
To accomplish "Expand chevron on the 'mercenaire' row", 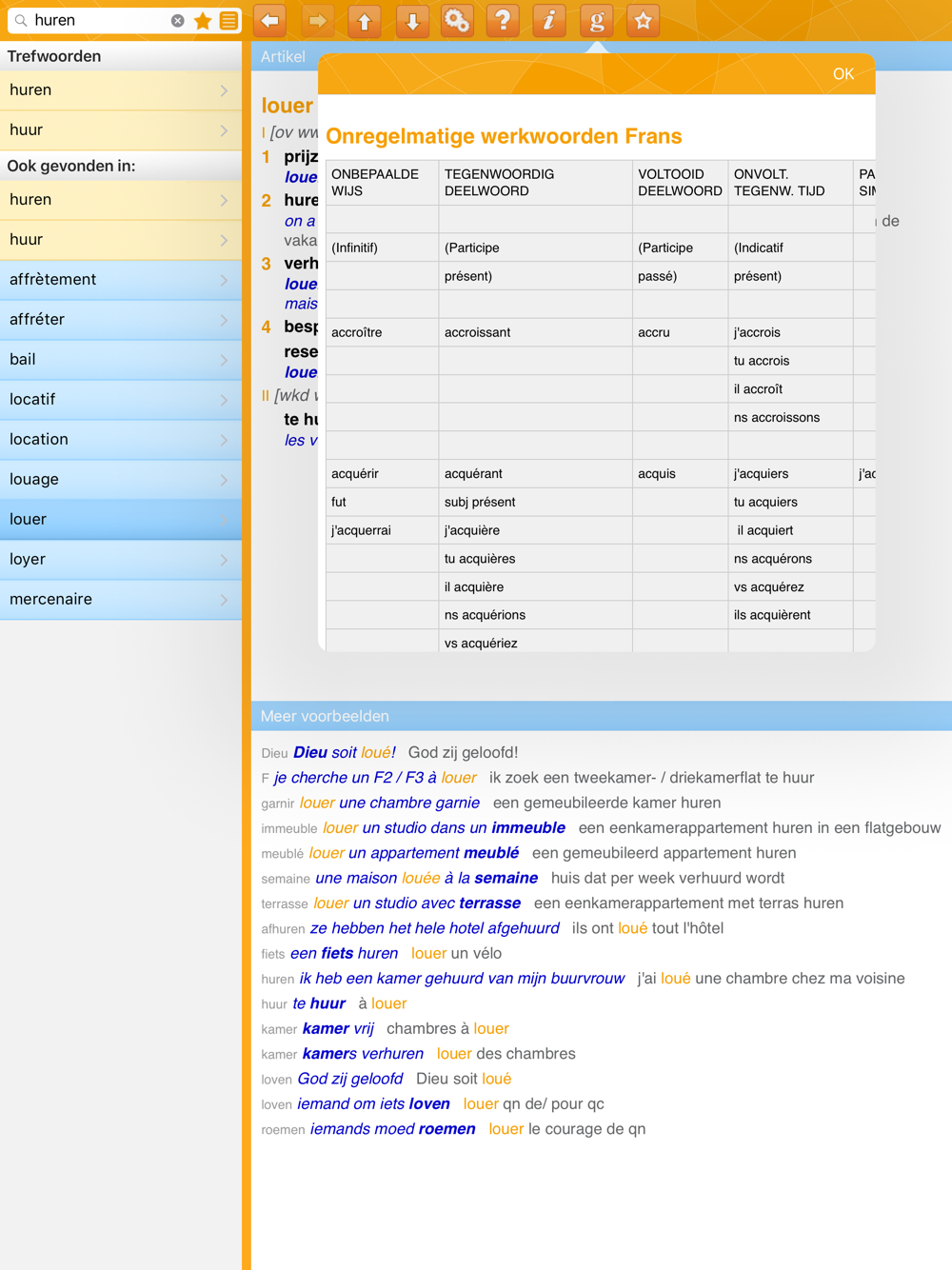I will pos(225,600).
